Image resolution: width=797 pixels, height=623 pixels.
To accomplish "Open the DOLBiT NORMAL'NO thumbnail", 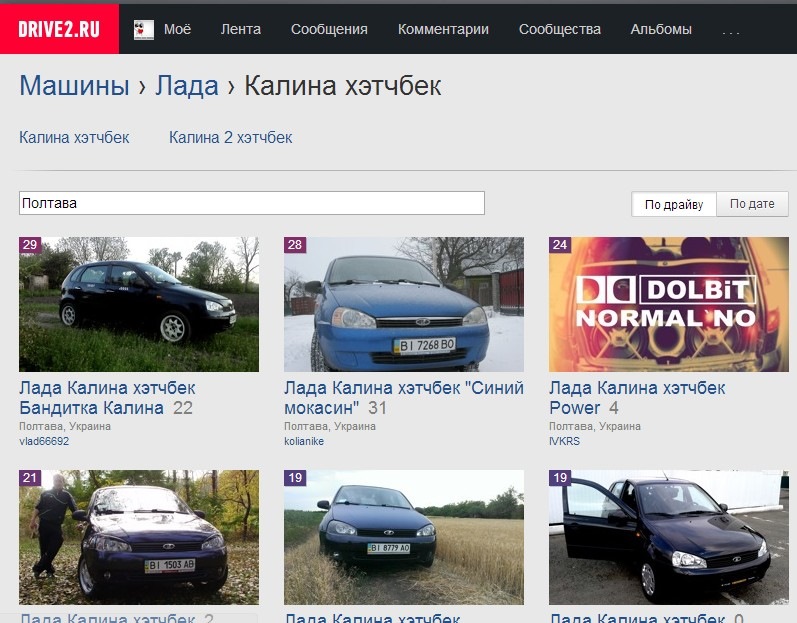I will pos(669,304).
